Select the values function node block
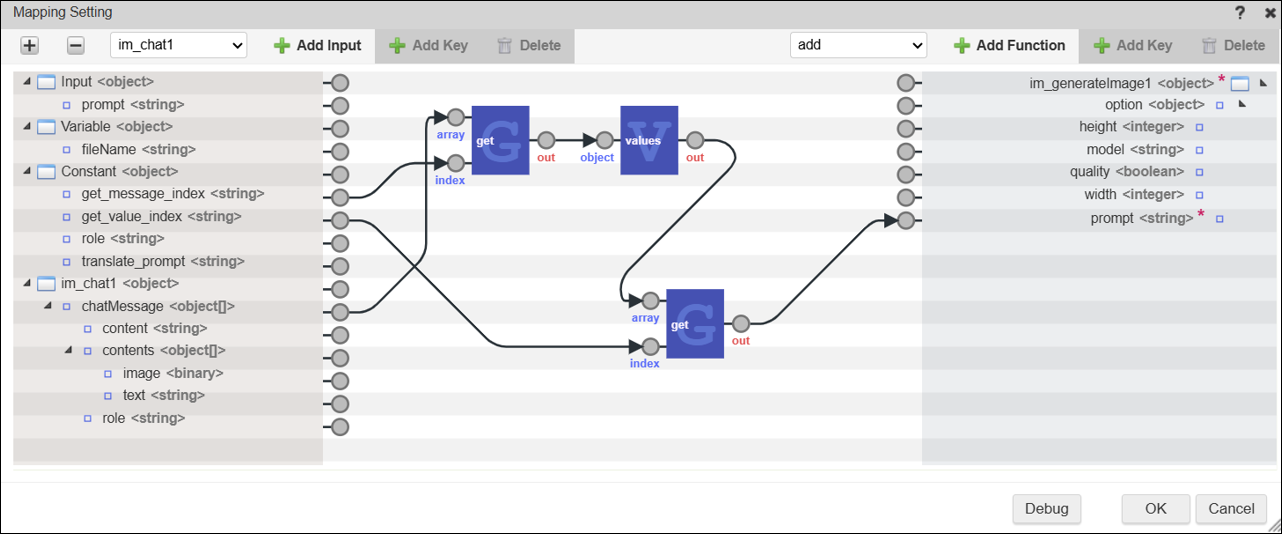The width and height of the screenshot is (1282, 534). click(x=648, y=140)
